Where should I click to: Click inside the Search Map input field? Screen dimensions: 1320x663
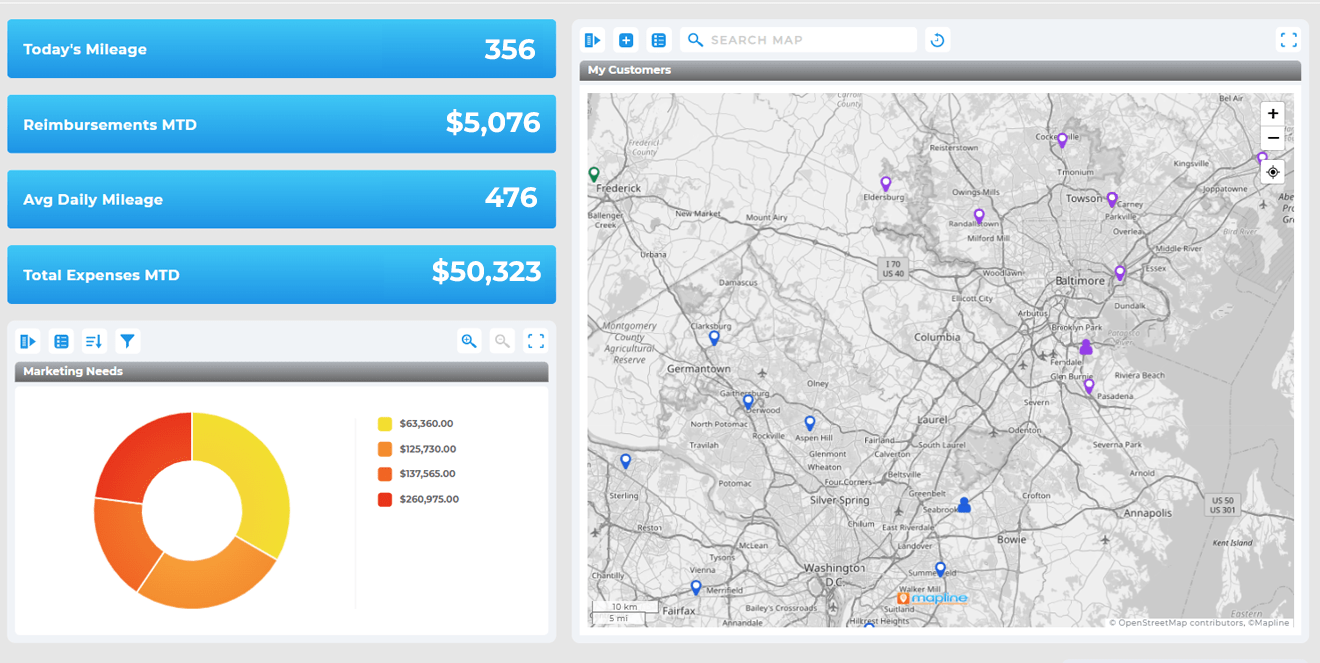point(800,39)
